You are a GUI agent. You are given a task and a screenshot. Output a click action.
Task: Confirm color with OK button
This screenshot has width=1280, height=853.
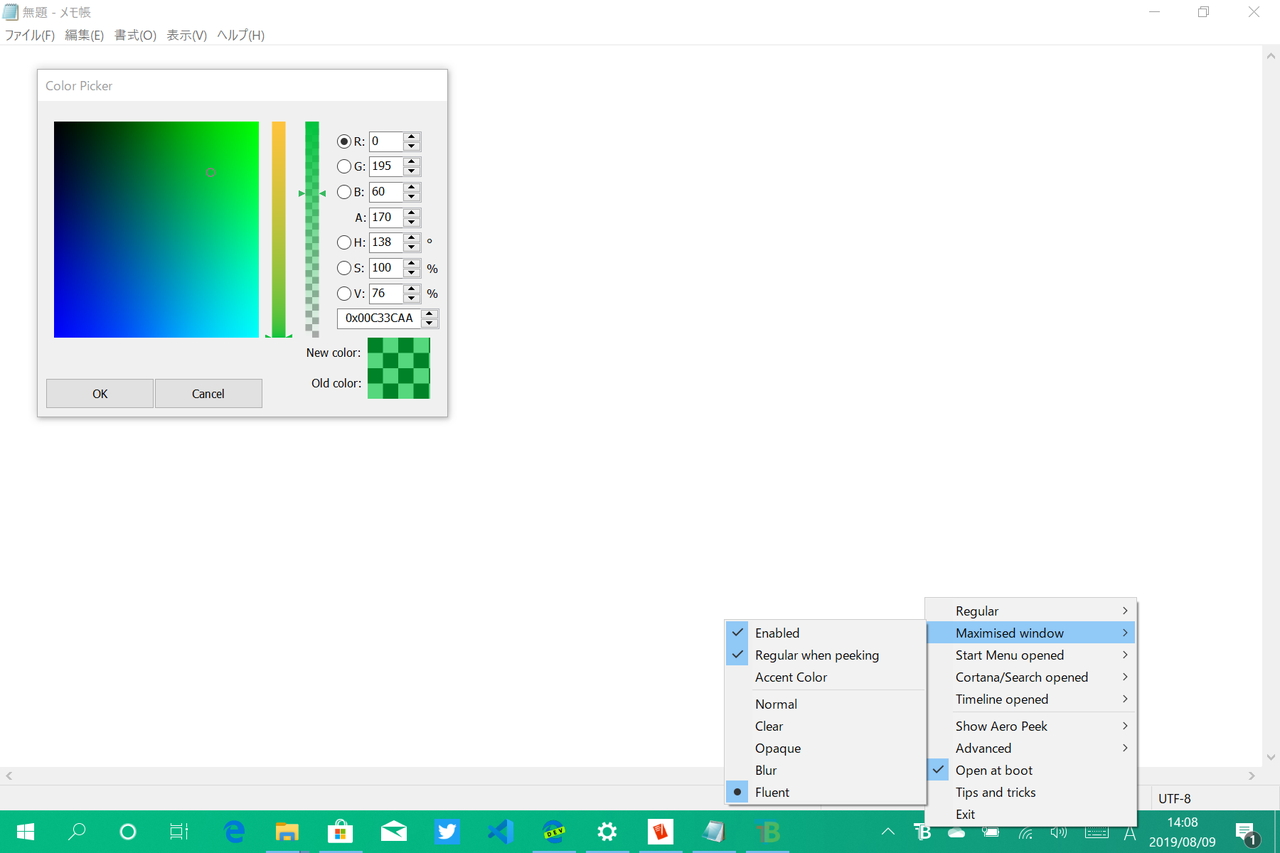(100, 393)
